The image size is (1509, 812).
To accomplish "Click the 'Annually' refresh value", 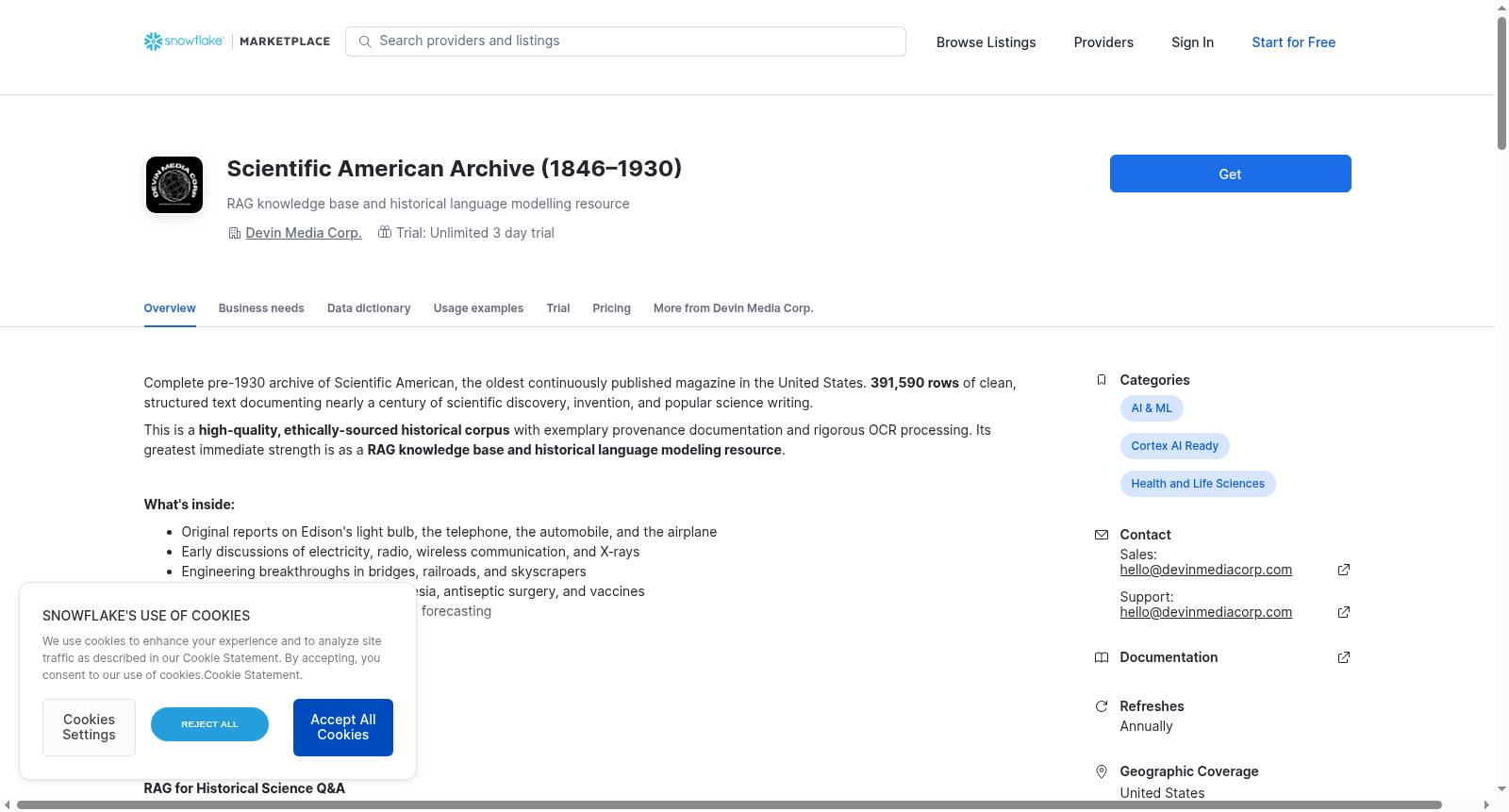I will [x=1146, y=726].
